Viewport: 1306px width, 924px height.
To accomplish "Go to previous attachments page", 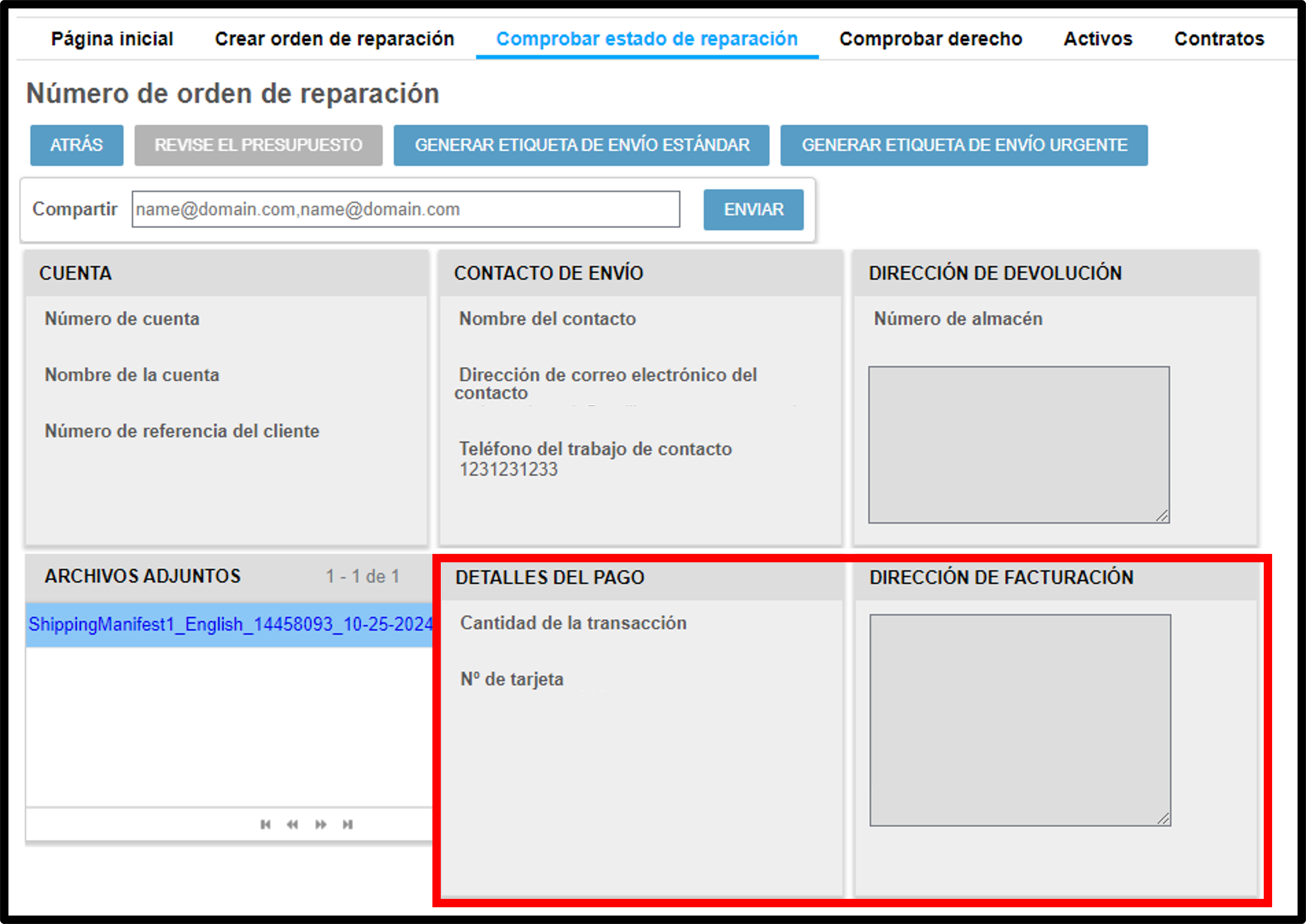I will pos(292,824).
